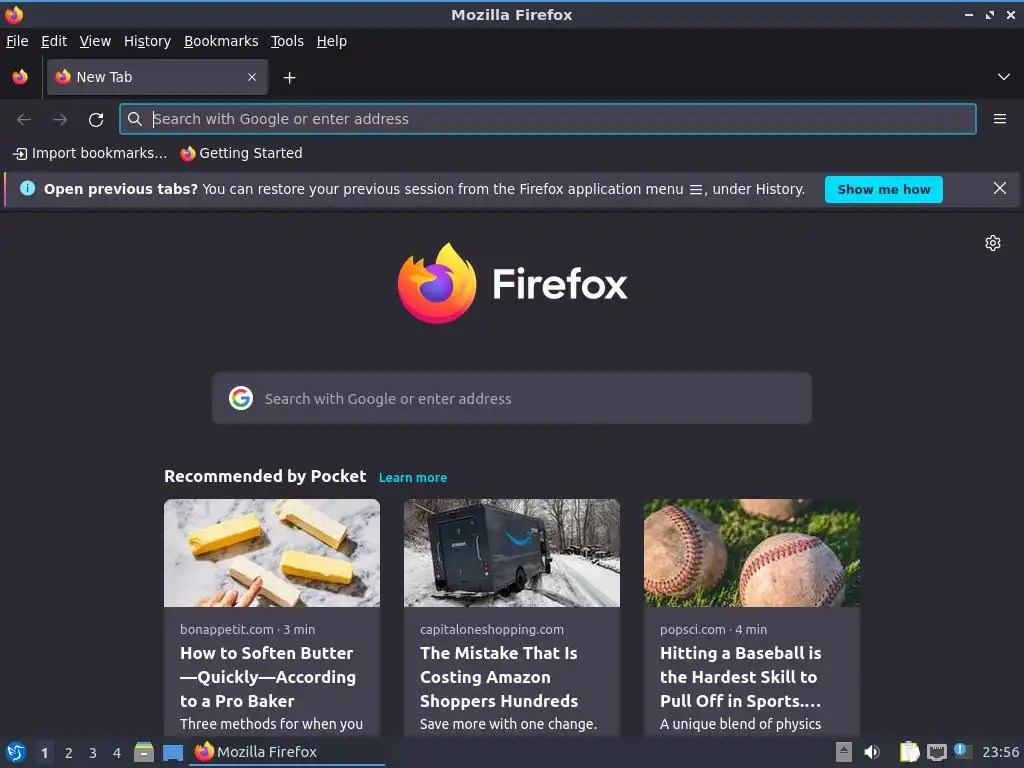The width and height of the screenshot is (1024, 768).
Task: Open the Edit menu
Action: coord(54,41)
